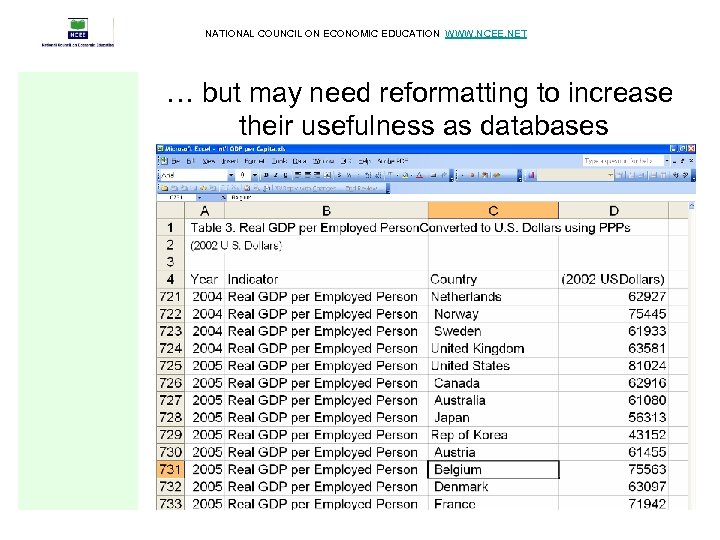The image size is (720, 540).
Task: Open the Edit menu
Action: (x=191, y=161)
